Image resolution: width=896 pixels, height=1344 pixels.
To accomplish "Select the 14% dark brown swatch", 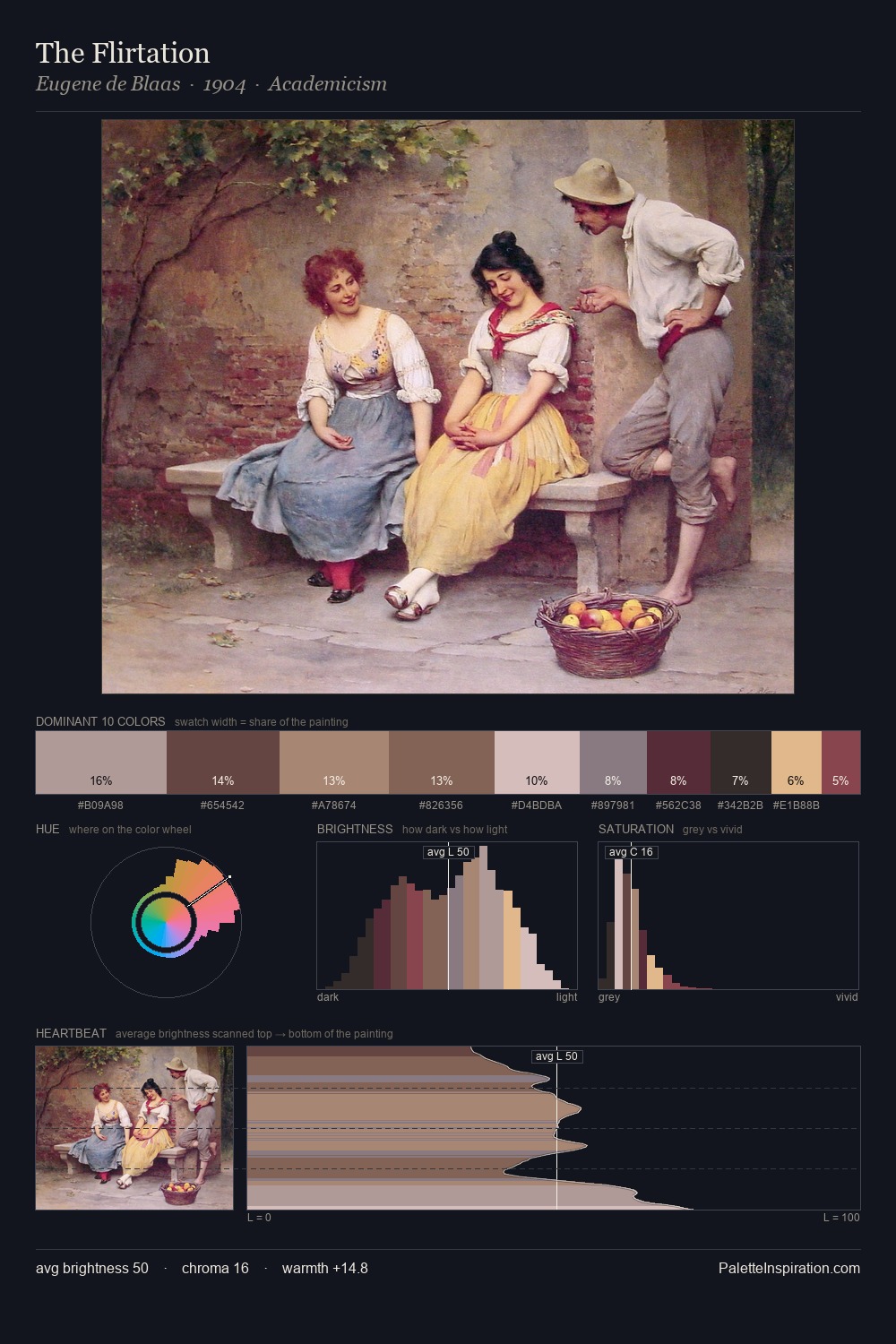I will 223,762.
